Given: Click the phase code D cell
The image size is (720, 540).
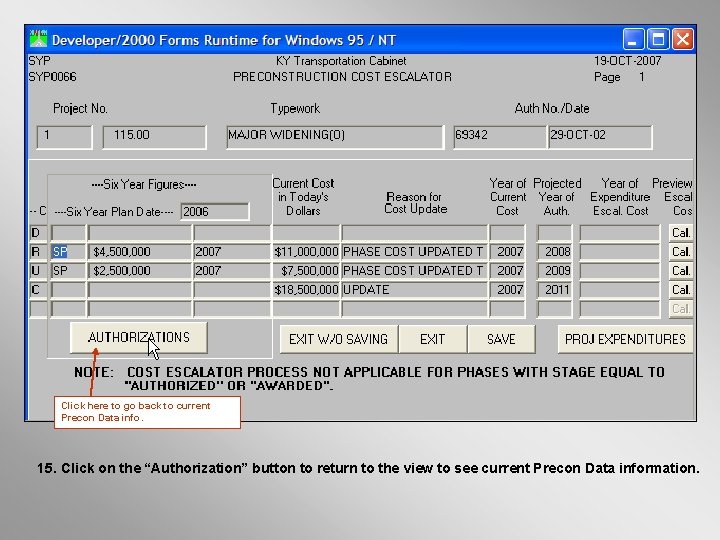Looking at the screenshot, I should 38,233.
